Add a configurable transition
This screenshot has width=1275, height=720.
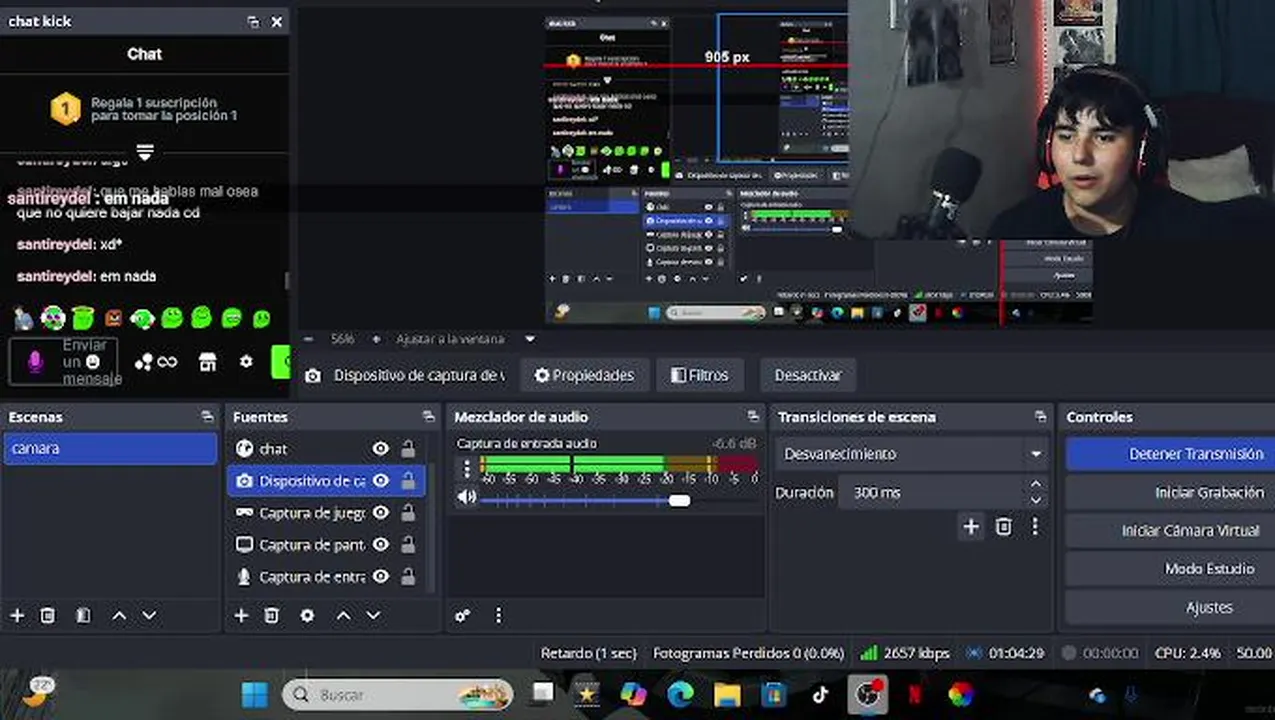(971, 527)
